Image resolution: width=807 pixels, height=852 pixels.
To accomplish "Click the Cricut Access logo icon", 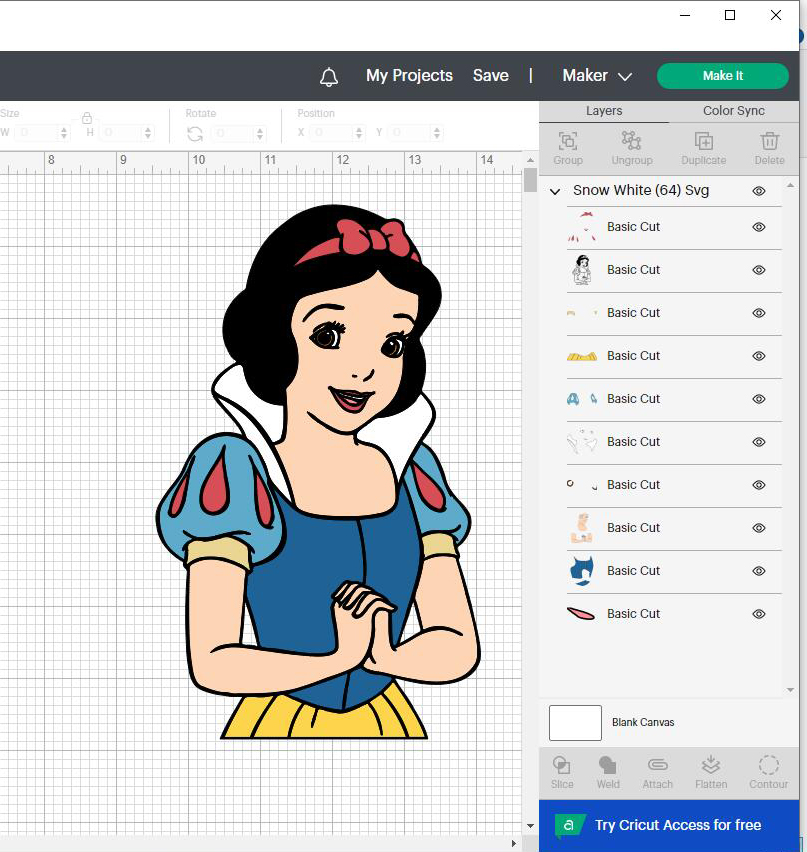I will coord(570,825).
